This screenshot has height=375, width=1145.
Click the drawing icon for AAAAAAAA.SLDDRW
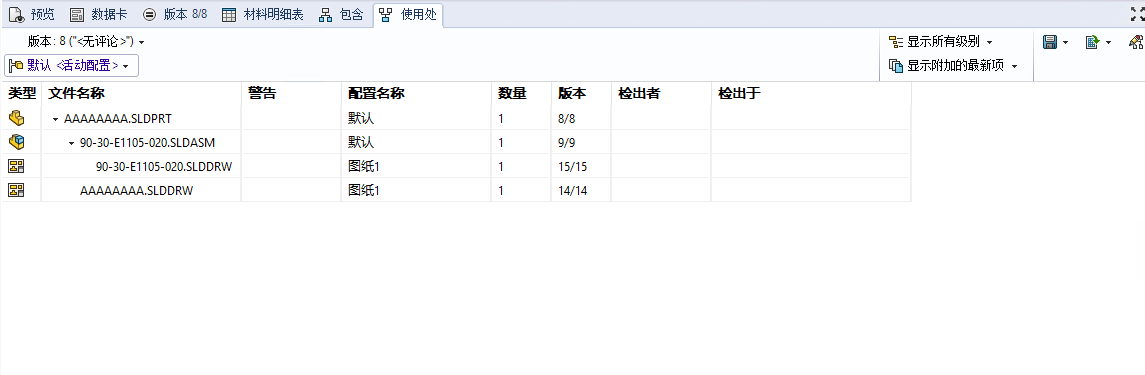[16, 190]
